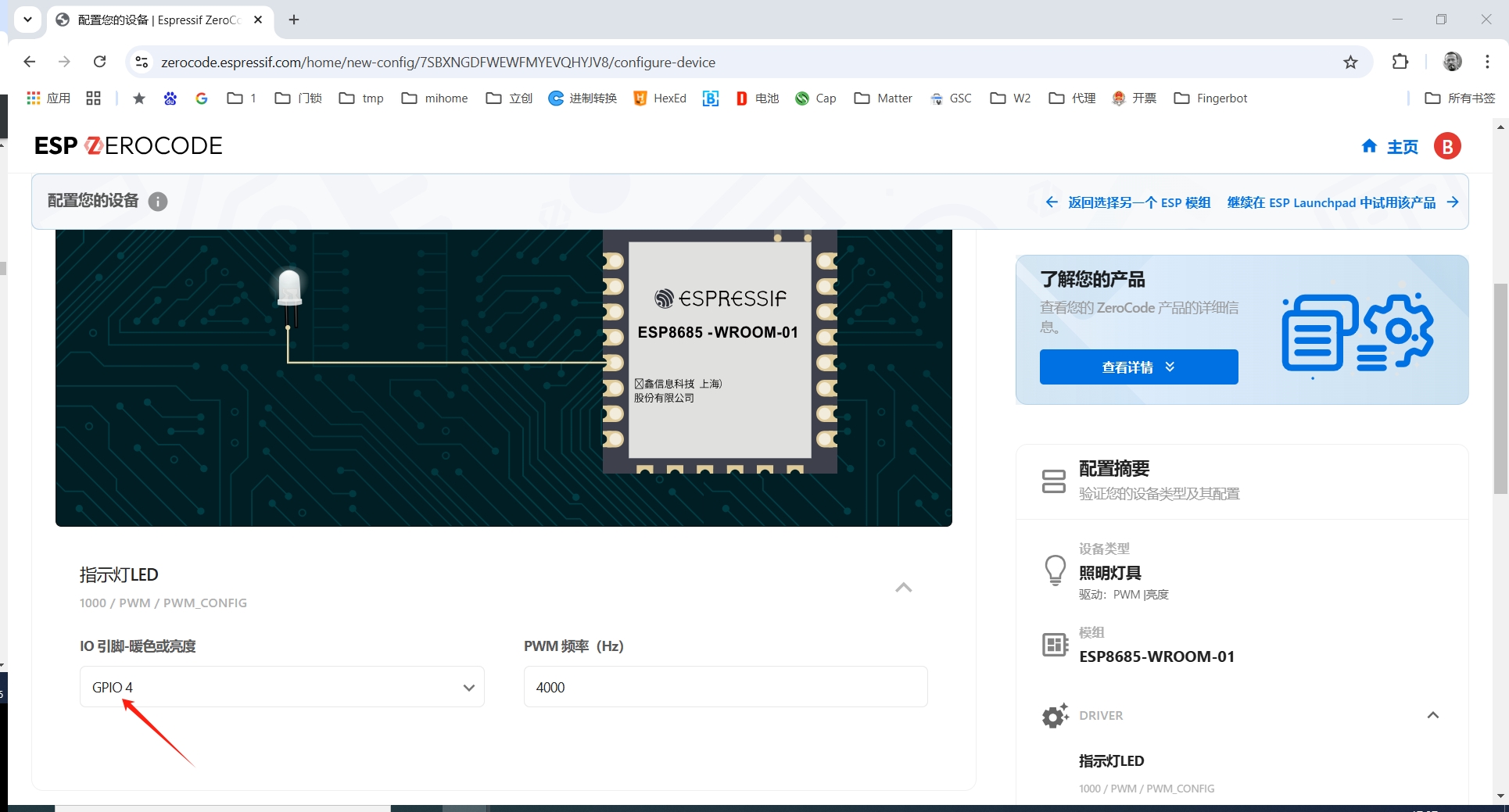Open a new browser tab
This screenshot has width=1509, height=812.
pyautogui.click(x=294, y=20)
